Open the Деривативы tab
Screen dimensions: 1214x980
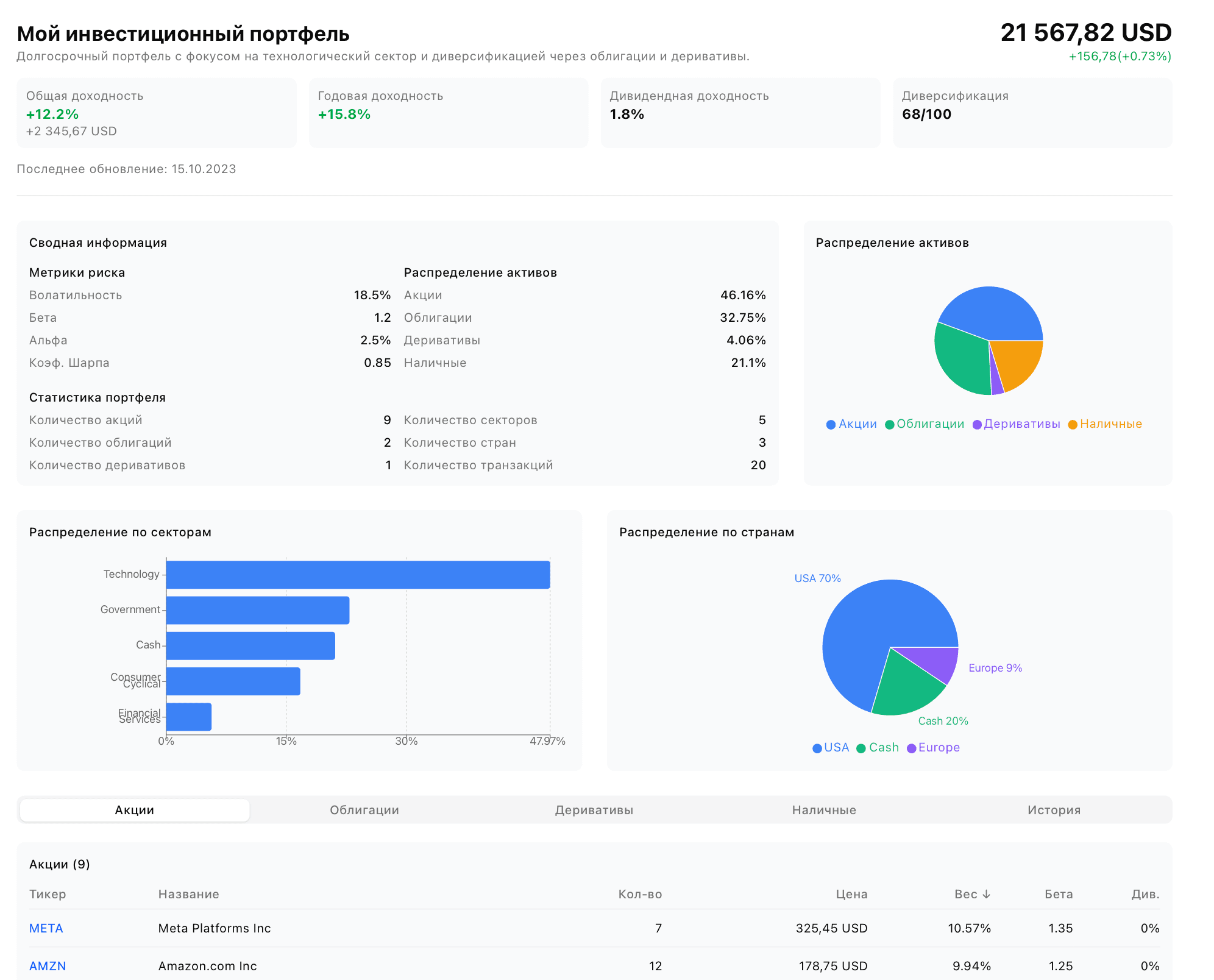pos(594,810)
